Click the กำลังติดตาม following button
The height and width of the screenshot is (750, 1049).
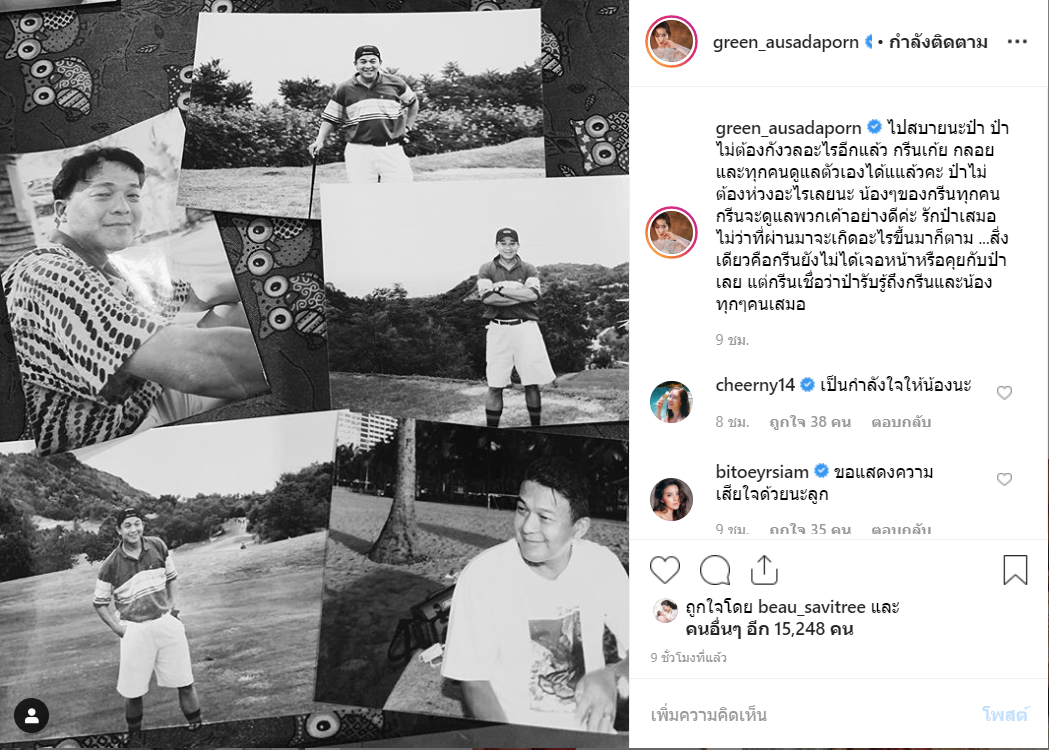point(938,41)
